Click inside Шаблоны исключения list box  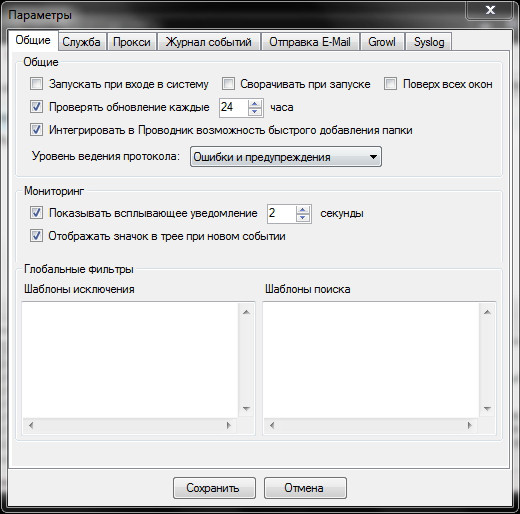click(x=130, y=360)
